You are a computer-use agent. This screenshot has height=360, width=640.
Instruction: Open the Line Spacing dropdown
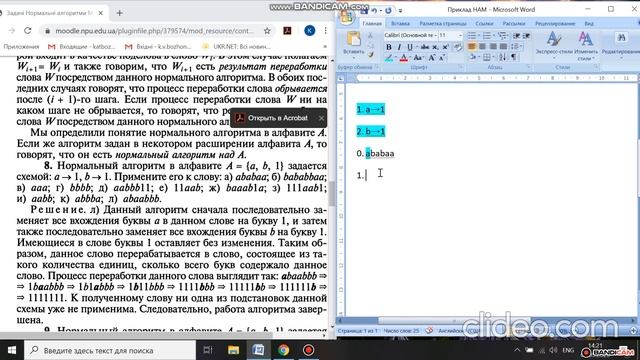point(516,46)
